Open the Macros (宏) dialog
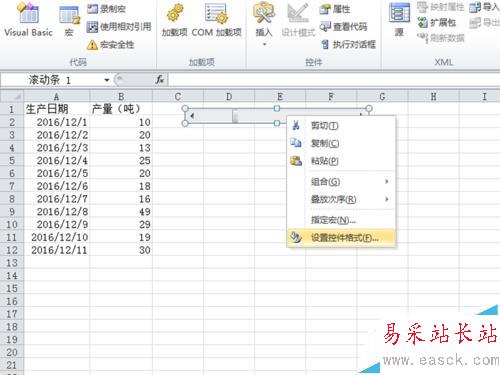The width and height of the screenshot is (500, 375). point(69,20)
